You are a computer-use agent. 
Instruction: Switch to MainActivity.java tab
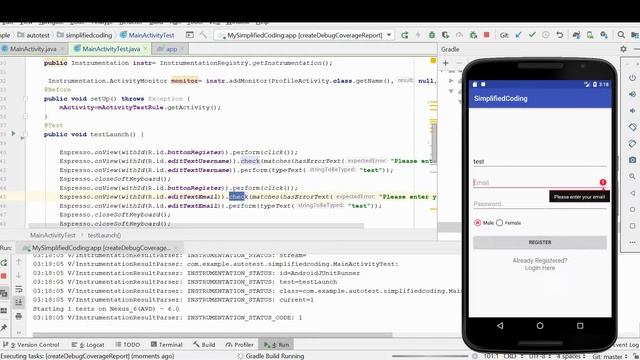(33, 49)
